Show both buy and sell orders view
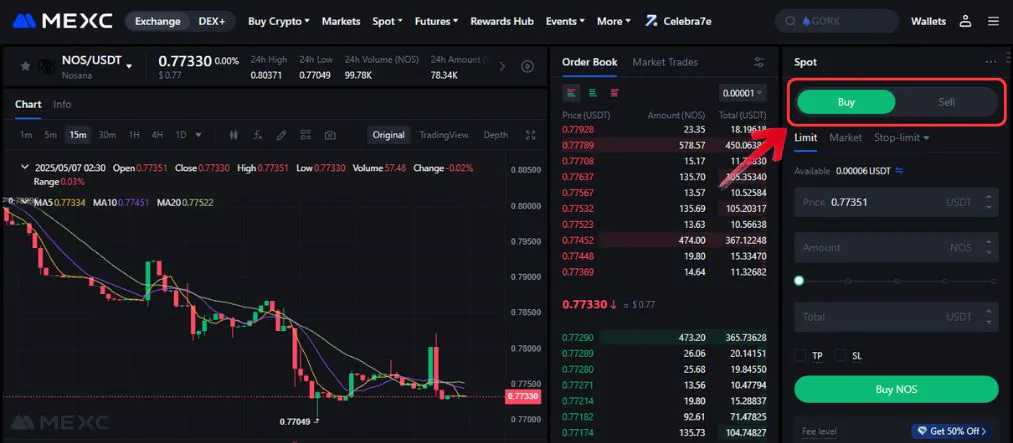 (571, 92)
